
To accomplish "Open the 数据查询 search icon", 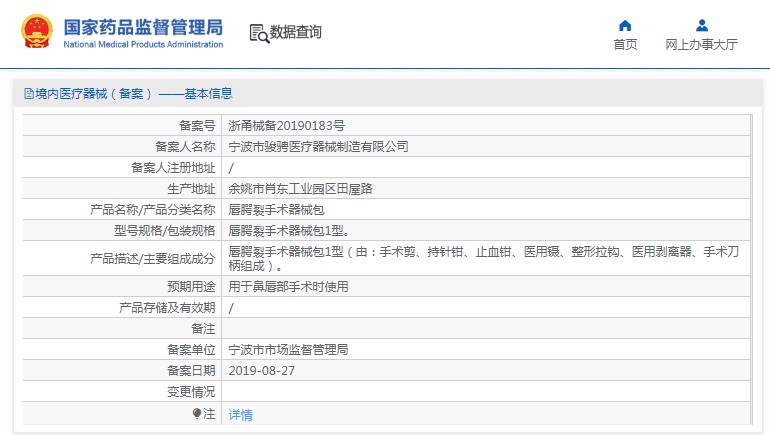I will pos(259,33).
